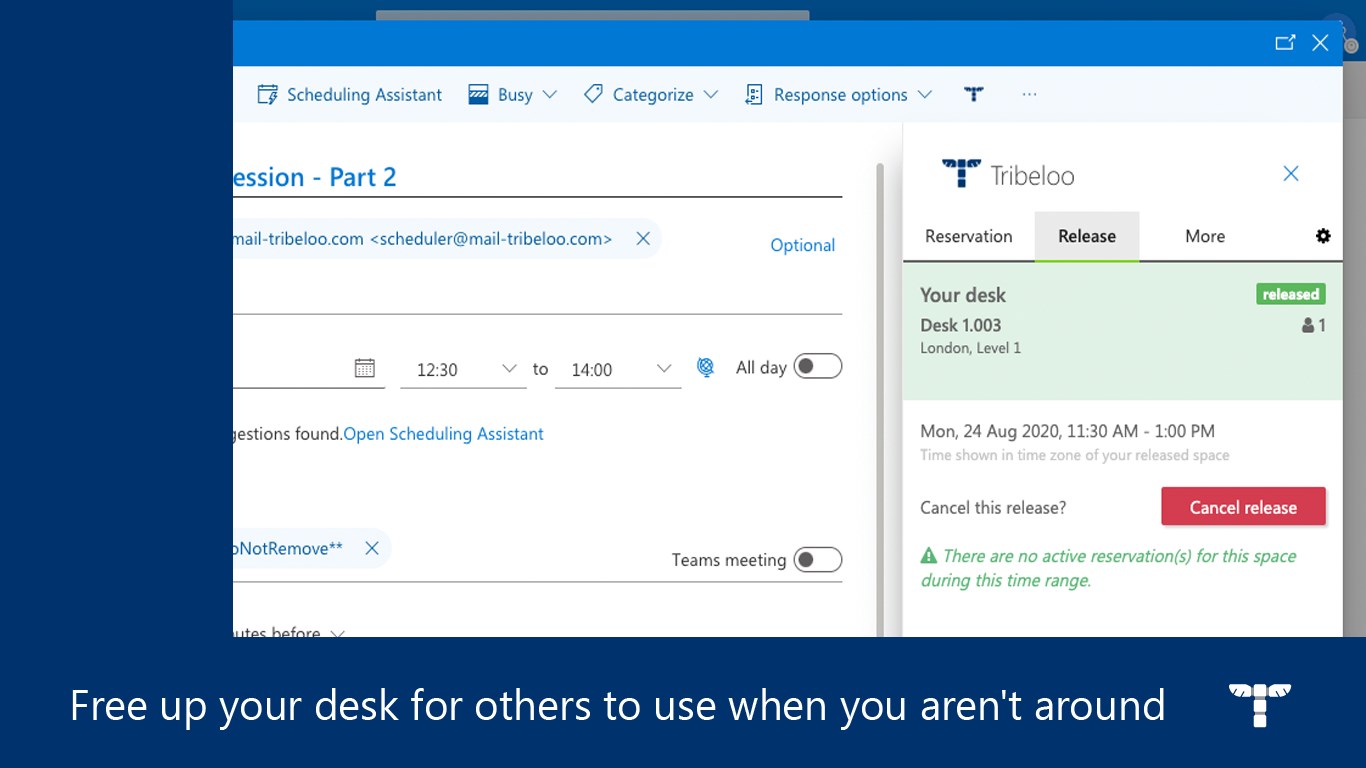Select the Release tab
Image resolution: width=1366 pixels, height=768 pixels.
click(x=1087, y=236)
